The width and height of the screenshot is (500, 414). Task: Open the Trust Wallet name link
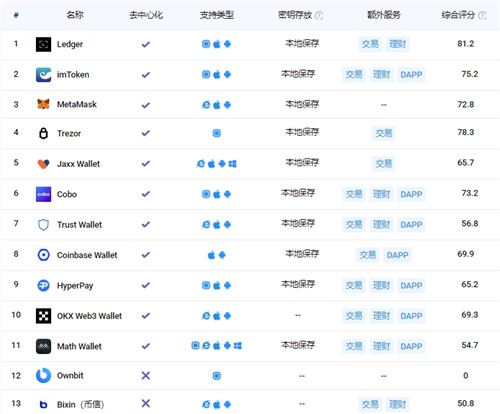pyautogui.click(x=79, y=225)
